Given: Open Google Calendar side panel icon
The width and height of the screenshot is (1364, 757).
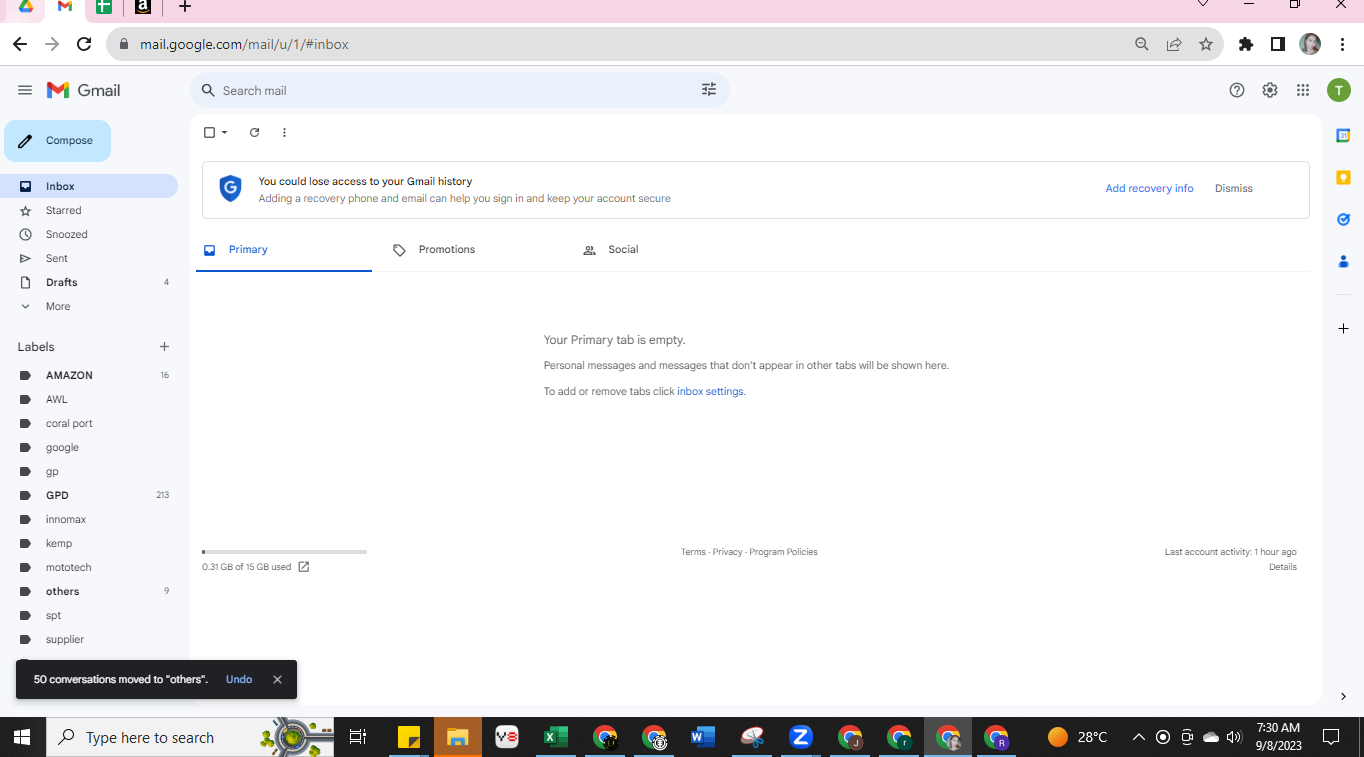Looking at the screenshot, I should pos(1343,135).
